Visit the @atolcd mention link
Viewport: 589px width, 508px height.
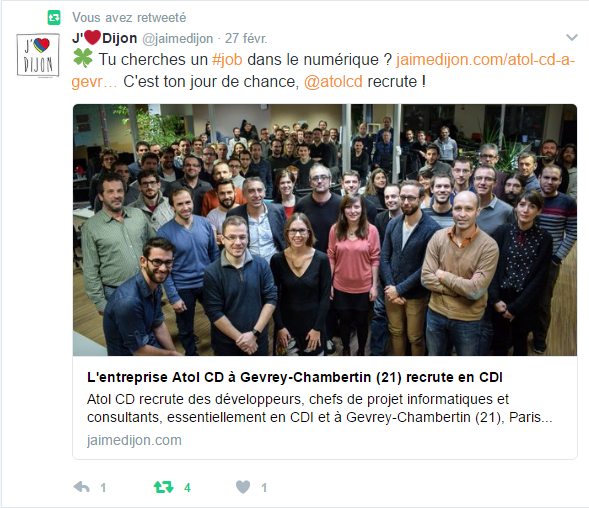tap(333, 82)
